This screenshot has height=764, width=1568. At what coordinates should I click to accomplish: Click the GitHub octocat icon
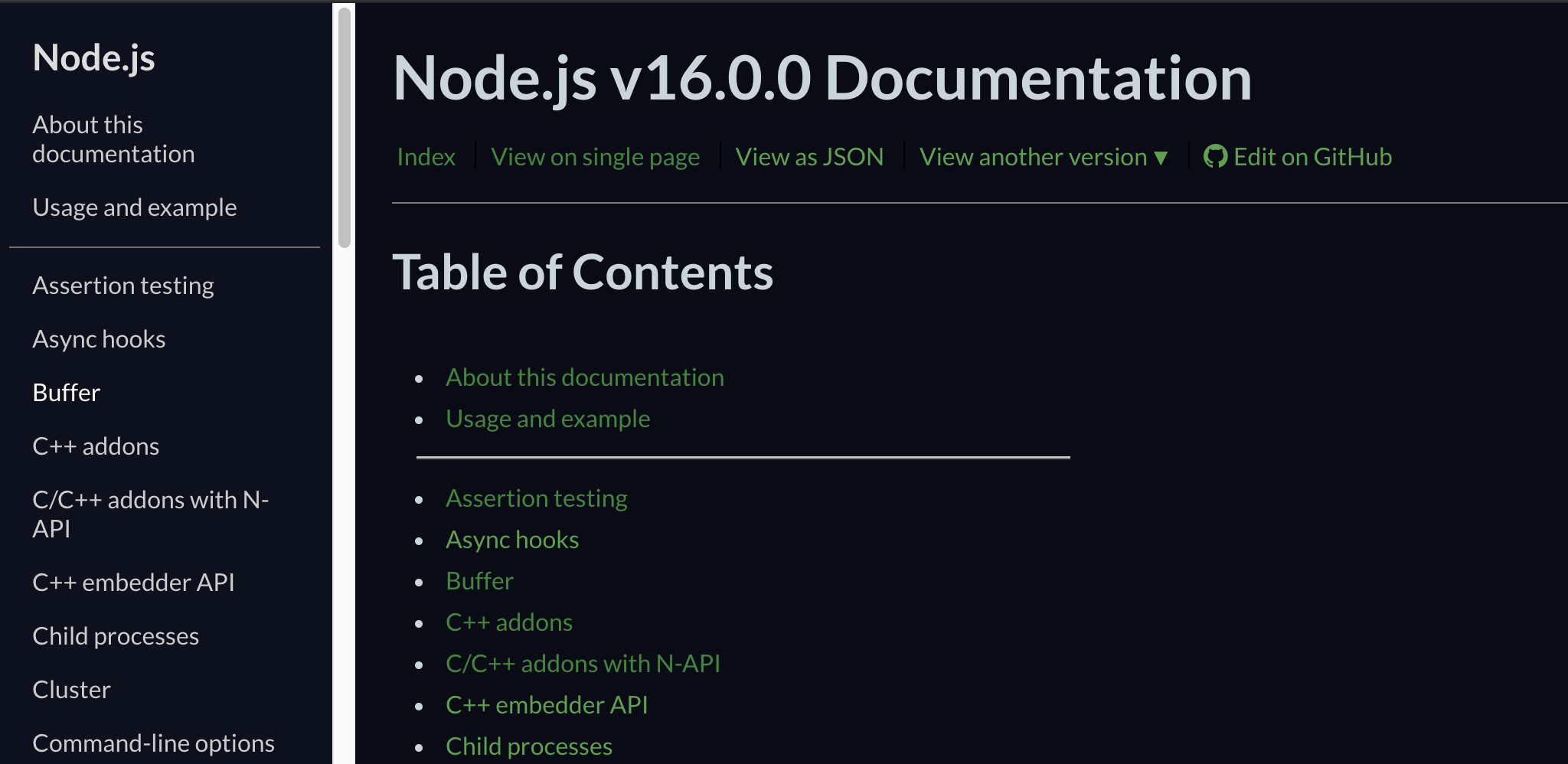tap(1215, 157)
